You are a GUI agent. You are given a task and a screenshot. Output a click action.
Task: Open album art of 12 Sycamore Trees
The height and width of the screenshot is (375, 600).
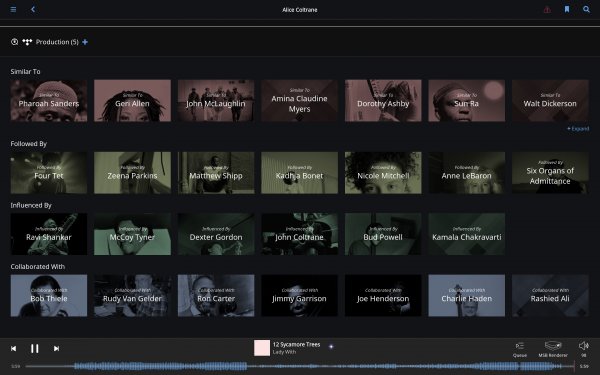click(x=262, y=348)
